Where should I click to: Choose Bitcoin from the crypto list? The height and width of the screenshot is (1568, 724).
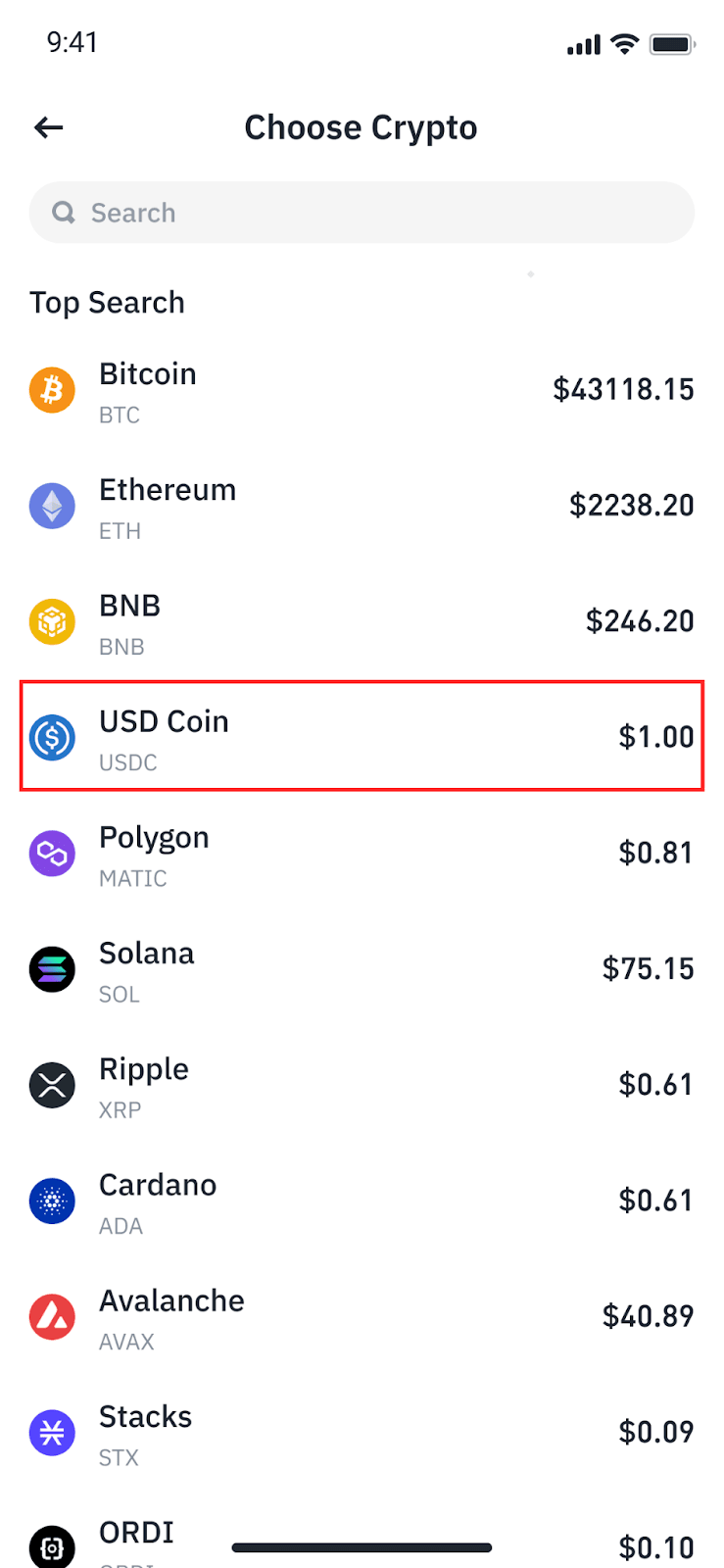click(362, 390)
